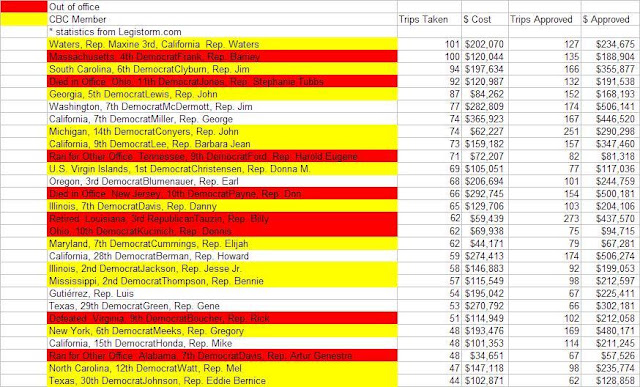Select the '$ Approved' column header

tap(606, 20)
